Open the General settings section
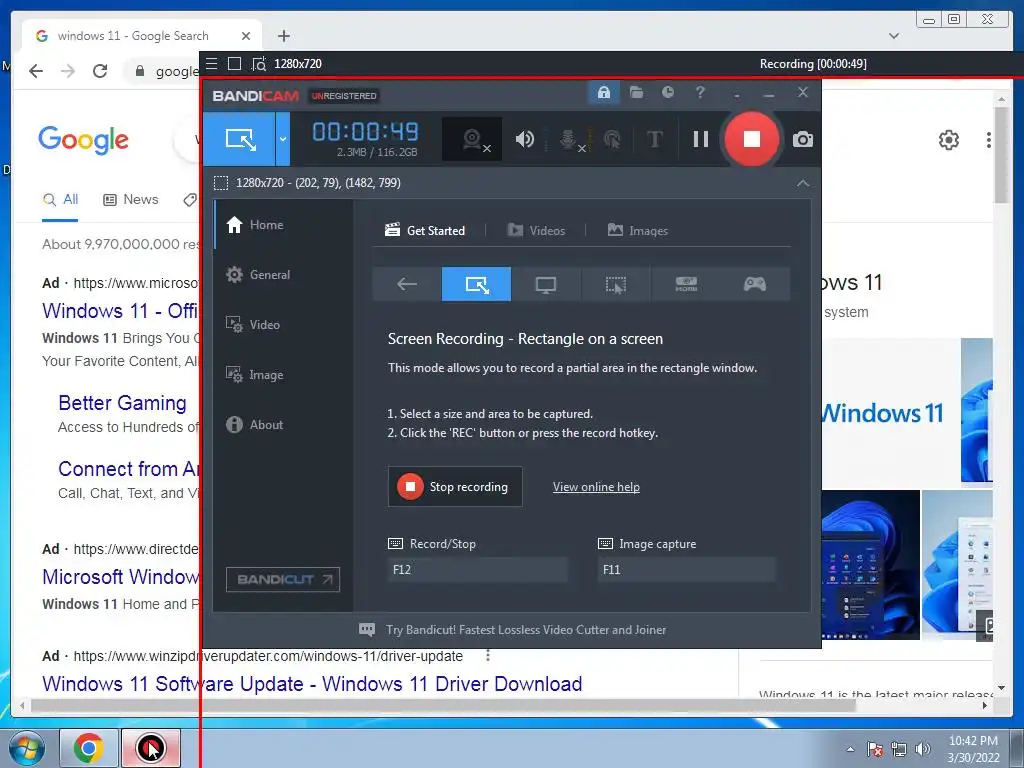1024x768 pixels. pos(257,275)
